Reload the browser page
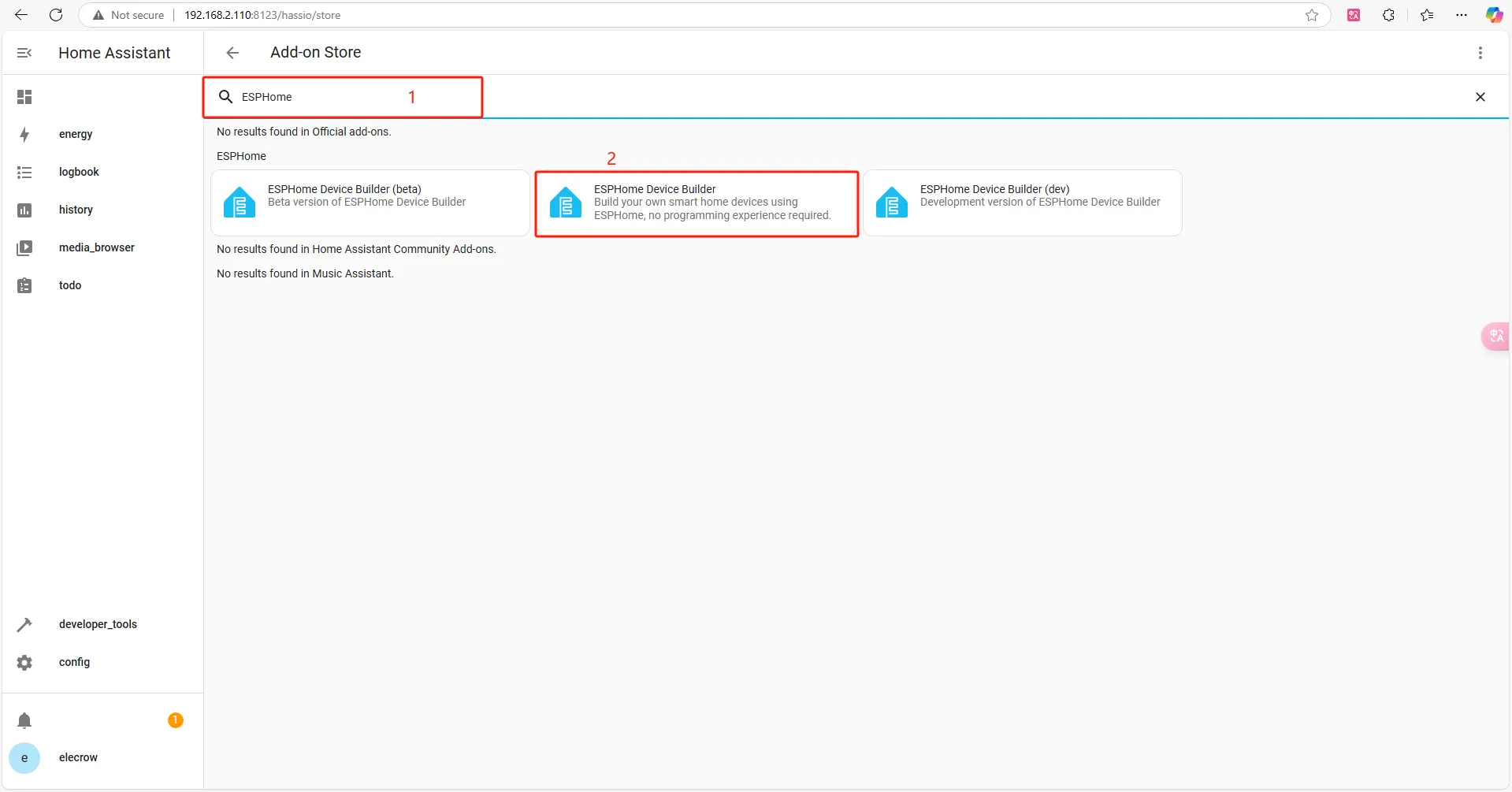Image resolution: width=1512 pixels, height=792 pixels. 56,15
